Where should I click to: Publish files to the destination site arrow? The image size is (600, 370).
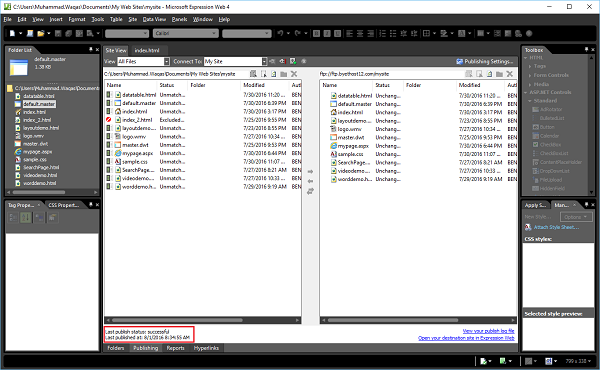click(310, 171)
